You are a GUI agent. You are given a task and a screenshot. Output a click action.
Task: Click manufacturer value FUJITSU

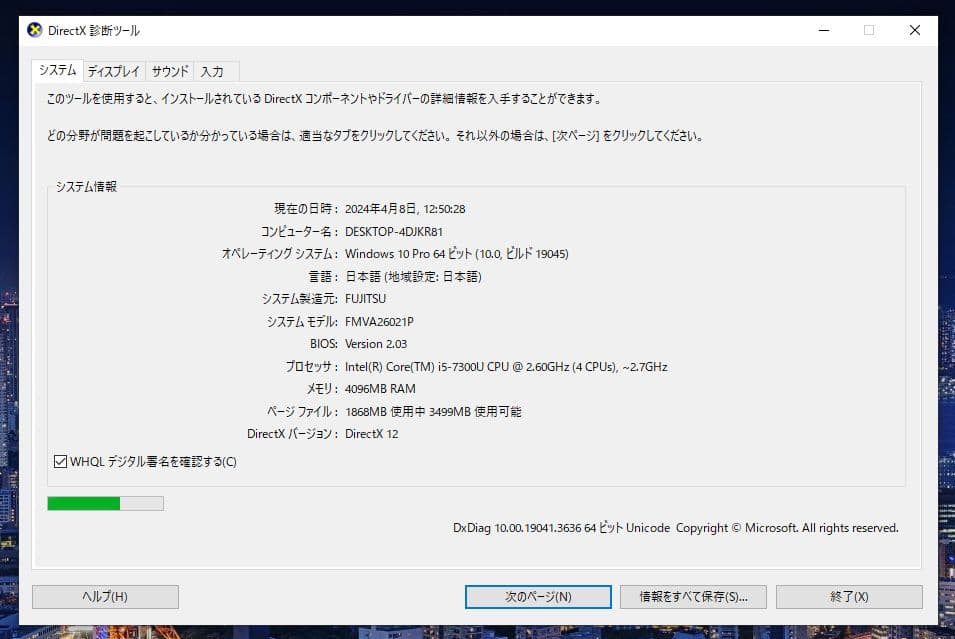[x=365, y=299]
